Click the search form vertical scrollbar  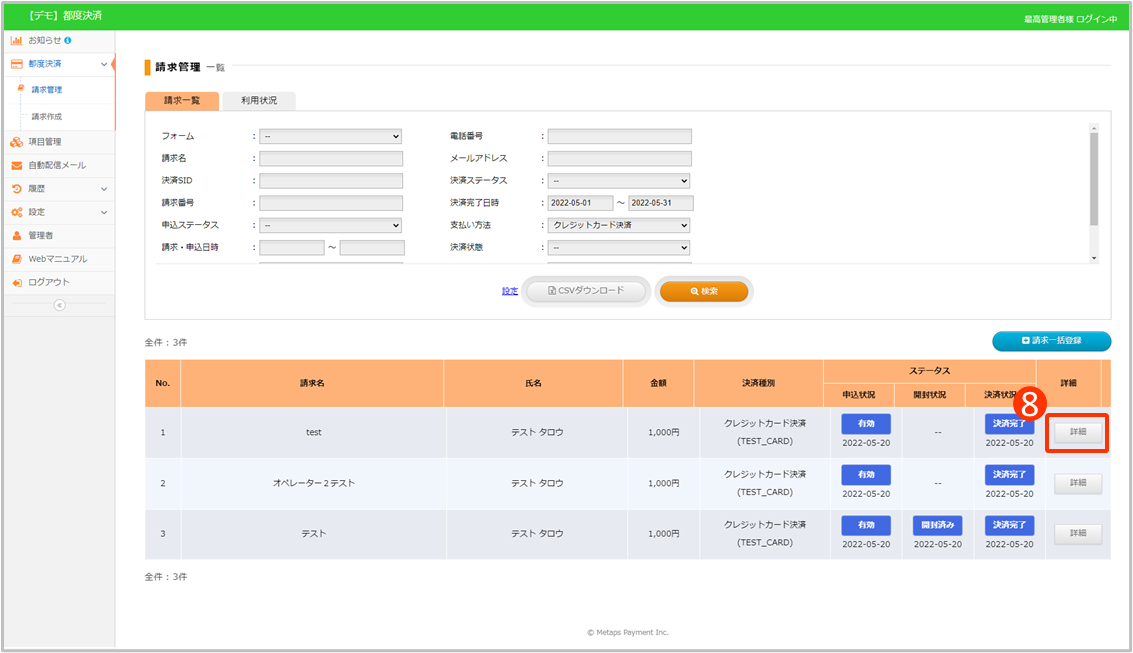tap(1094, 180)
